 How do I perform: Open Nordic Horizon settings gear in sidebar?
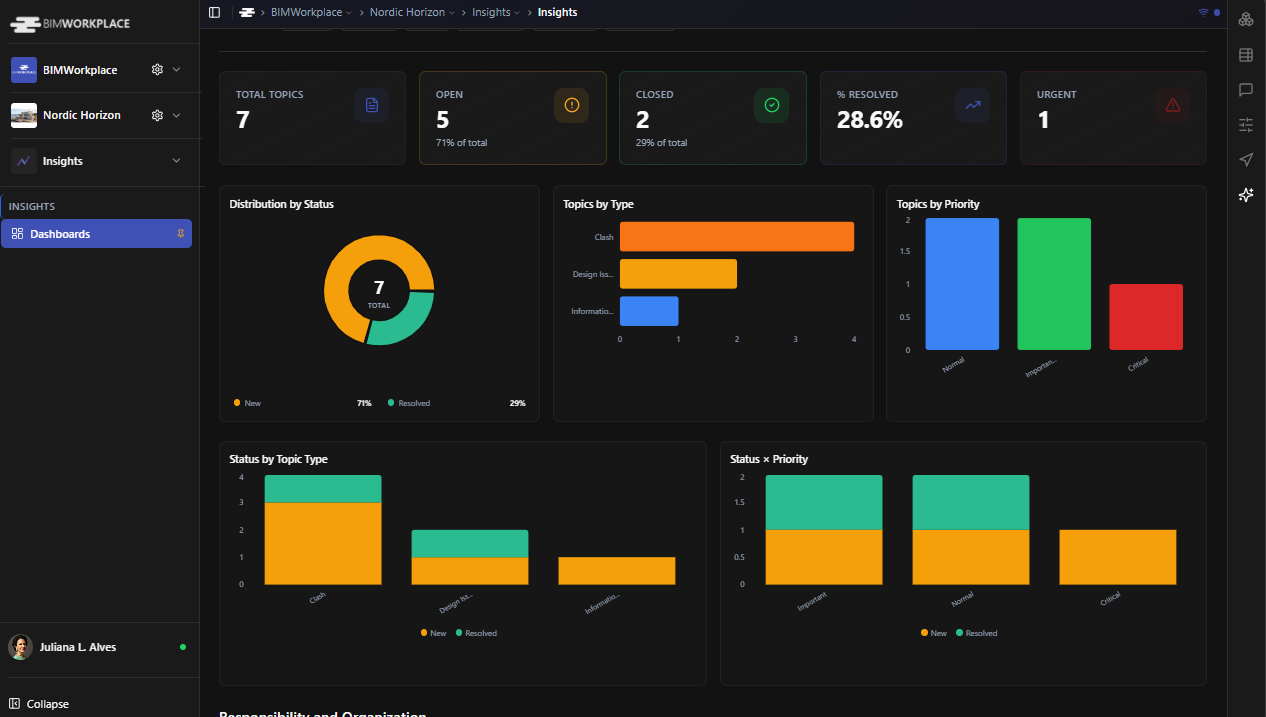pyautogui.click(x=157, y=115)
